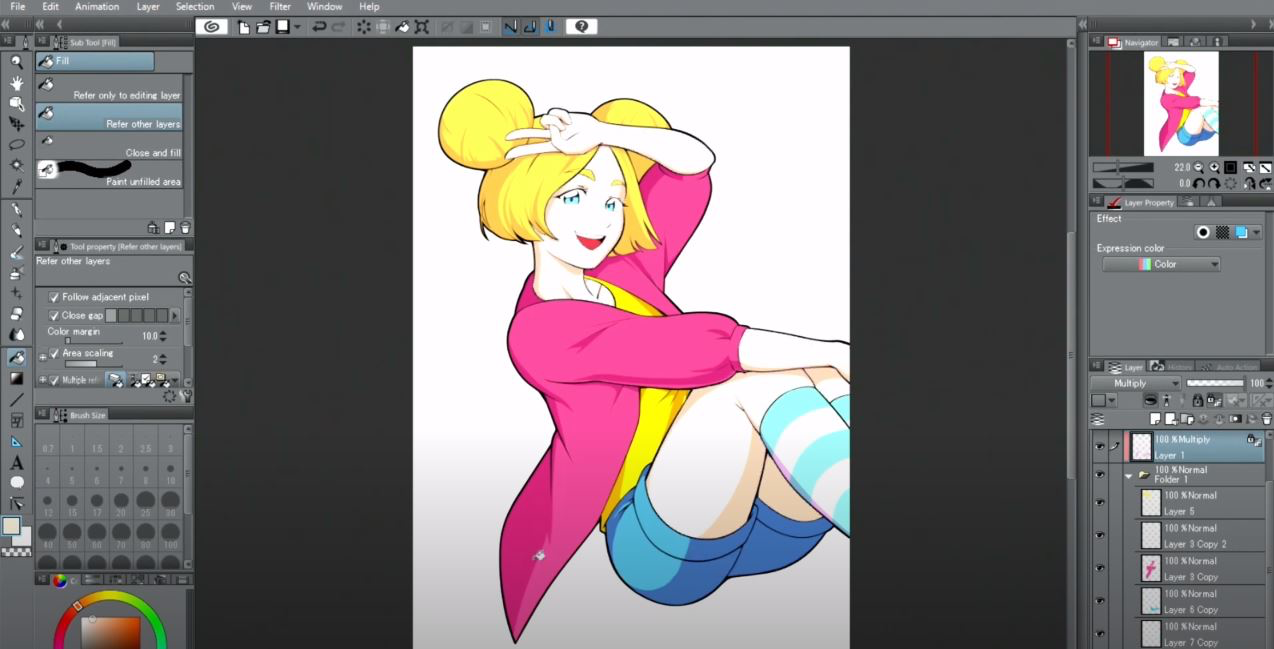Screen dimensions: 1274x649
Task: Click the New Layer icon in the Layer panel
Action: coord(1155,419)
